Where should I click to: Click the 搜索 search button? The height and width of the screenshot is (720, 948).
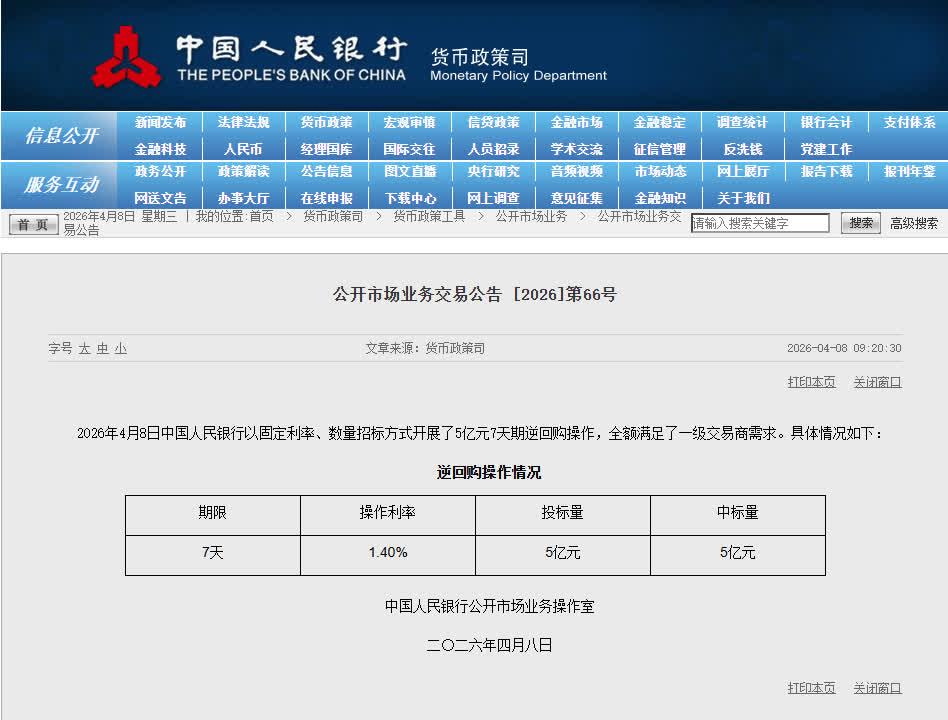coord(860,223)
